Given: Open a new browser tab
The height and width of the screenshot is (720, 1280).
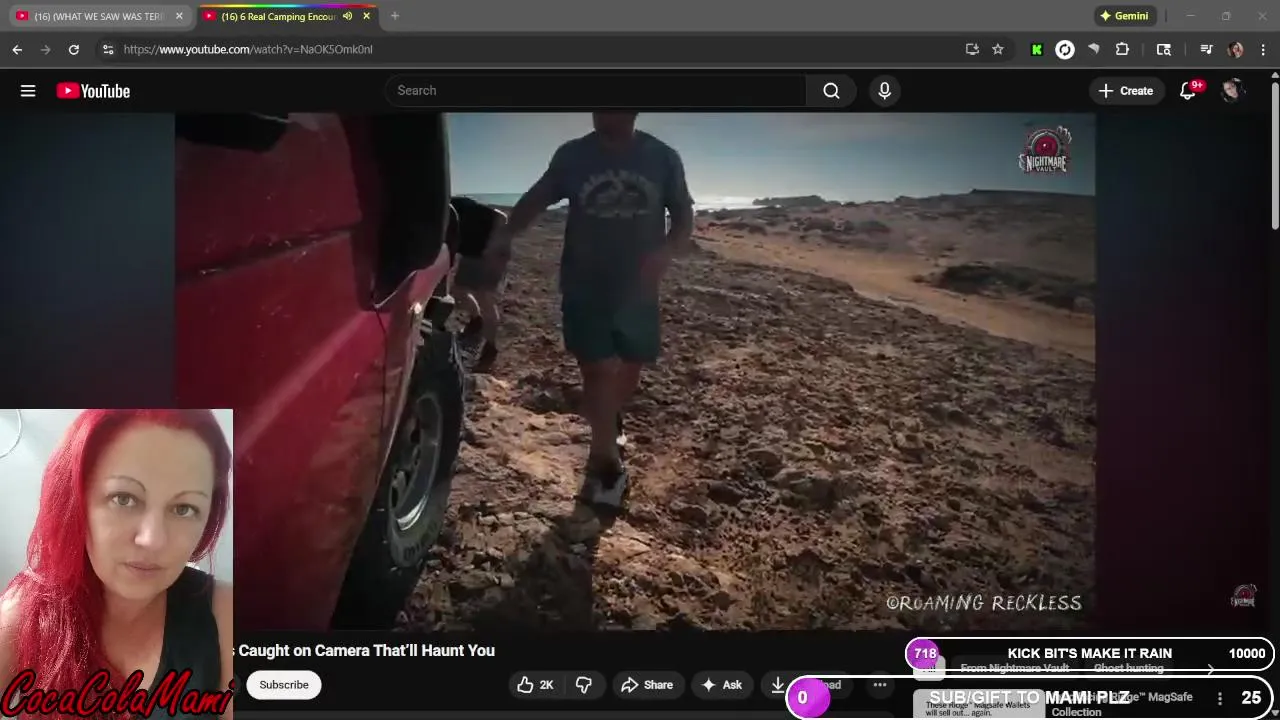Looking at the screenshot, I should (395, 16).
